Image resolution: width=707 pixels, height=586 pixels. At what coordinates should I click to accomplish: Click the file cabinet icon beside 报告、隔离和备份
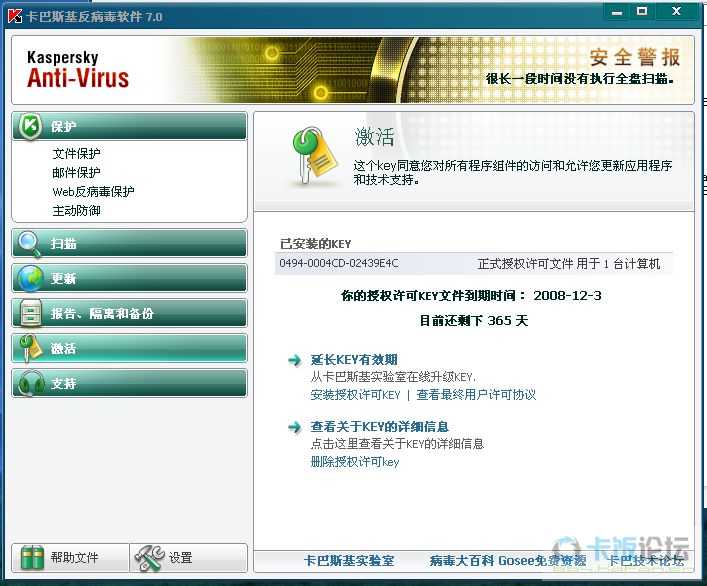point(31,313)
